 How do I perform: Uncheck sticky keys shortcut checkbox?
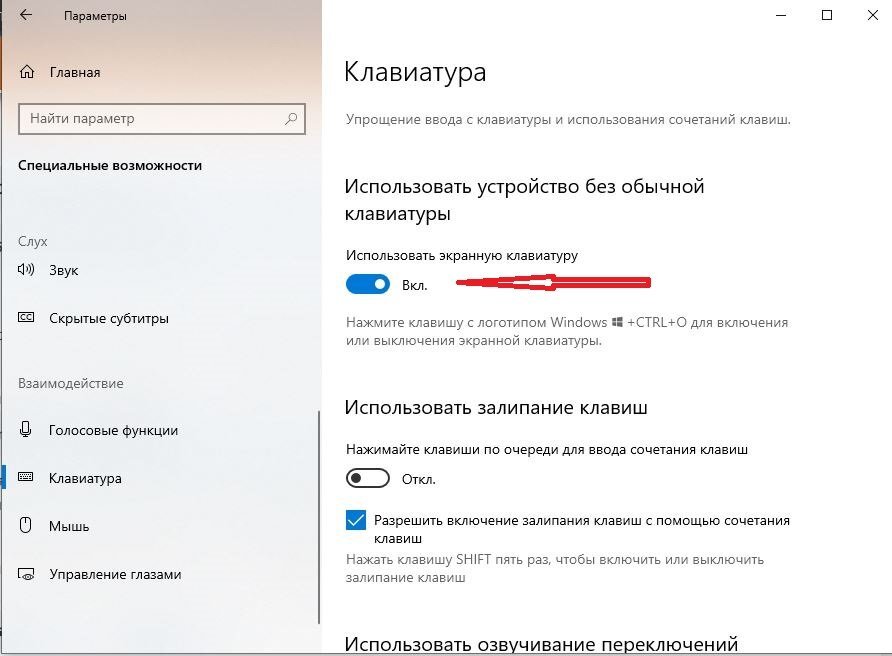tap(356, 519)
